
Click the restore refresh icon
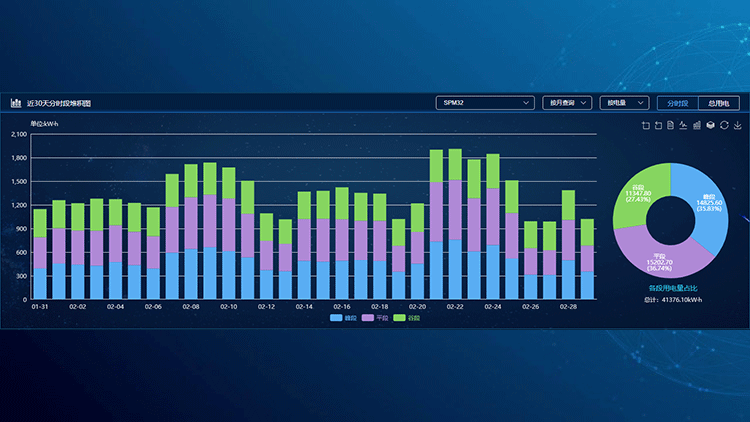(x=722, y=125)
